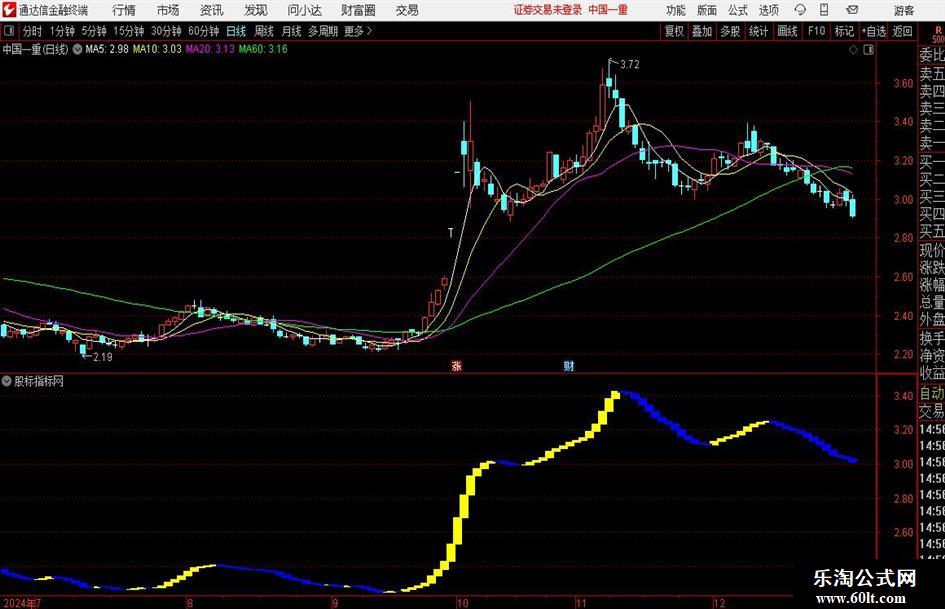Click the 3.72 high price label
Image resolution: width=945 pixels, height=609 pixels.
(x=629, y=65)
